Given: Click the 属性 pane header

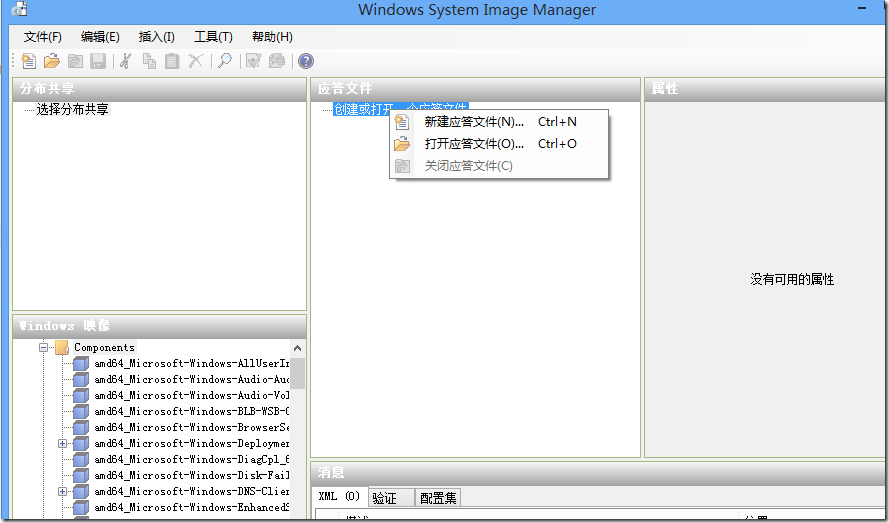Looking at the screenshot, I should click(767, 89).
